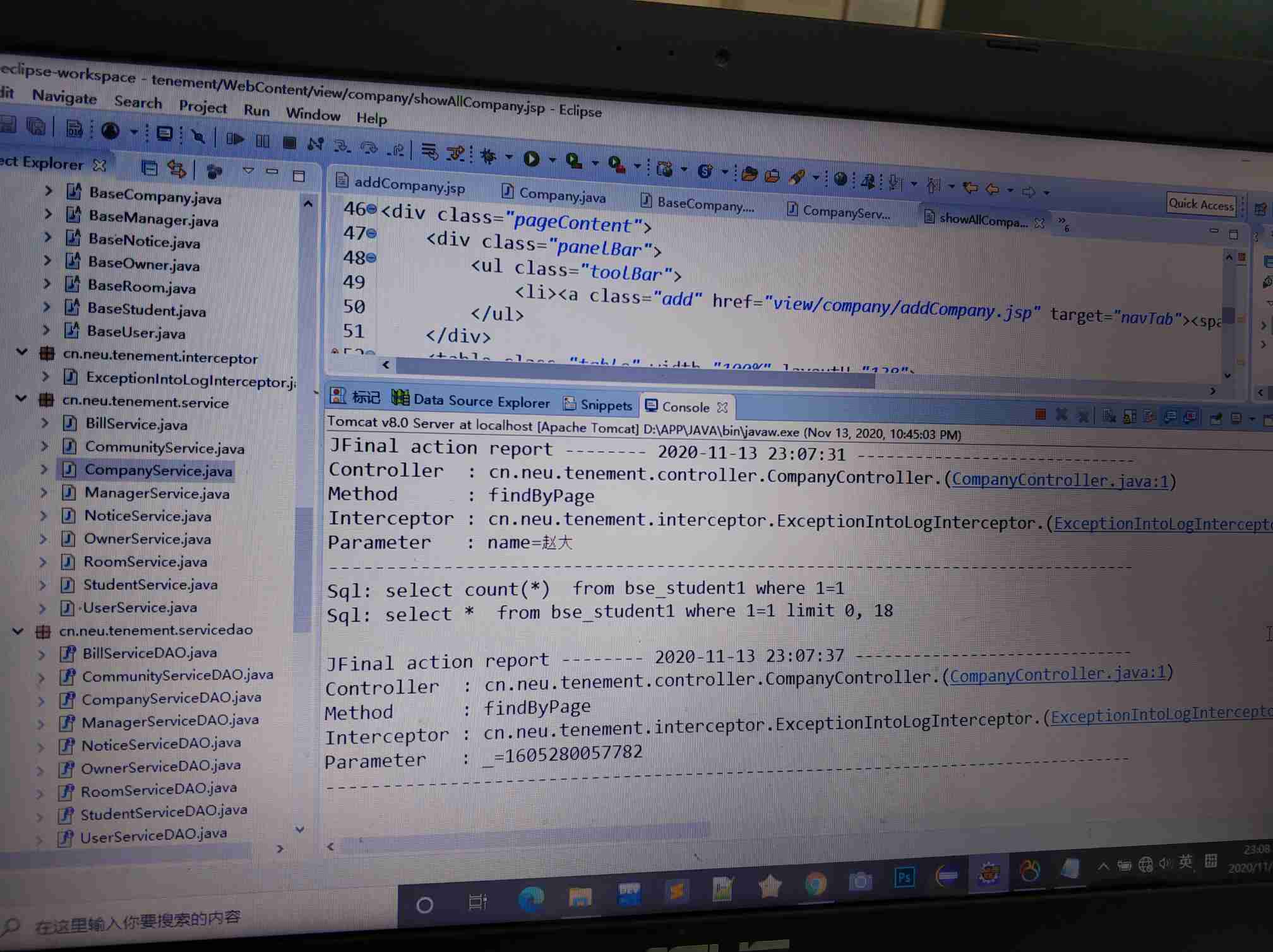The image size is (1273, 952).
Task: Toggle Link with Editor in Project Explorer
Action: point(177,169)
